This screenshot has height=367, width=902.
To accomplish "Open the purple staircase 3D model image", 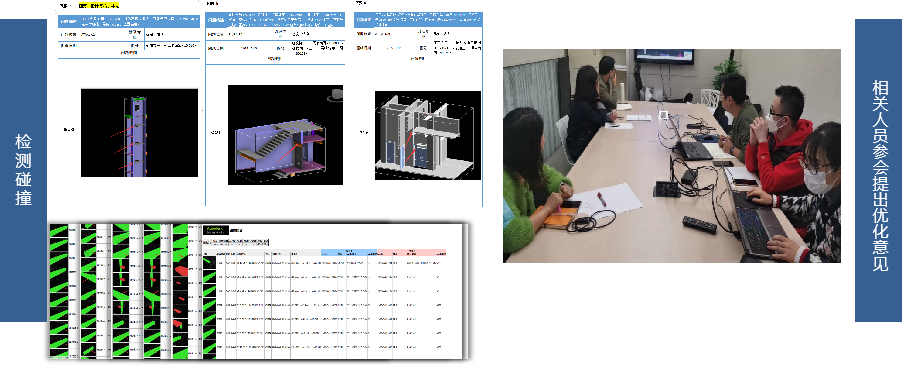I will click(285, 135).
